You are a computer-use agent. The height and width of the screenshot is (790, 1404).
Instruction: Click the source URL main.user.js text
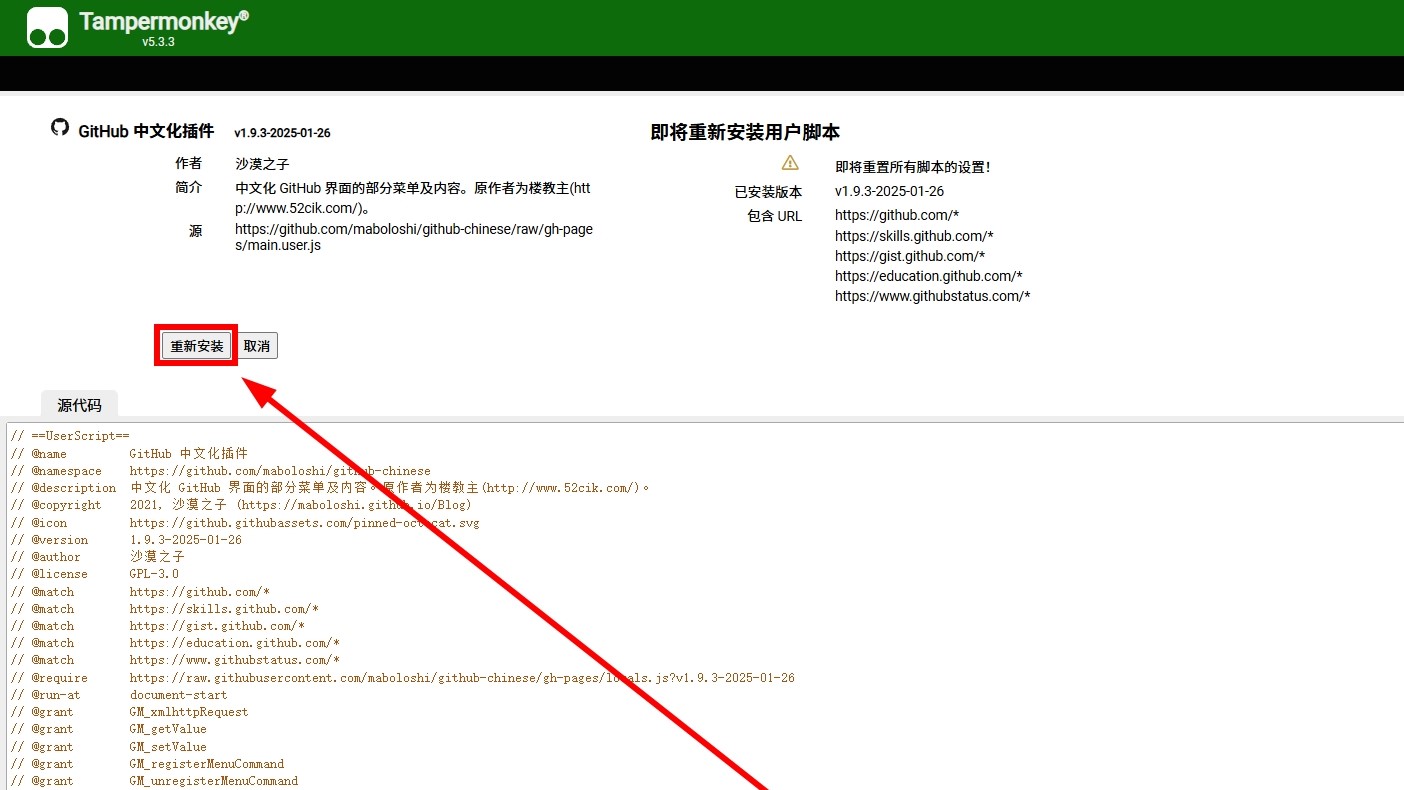pyautogui.click(x=414, y=237)
